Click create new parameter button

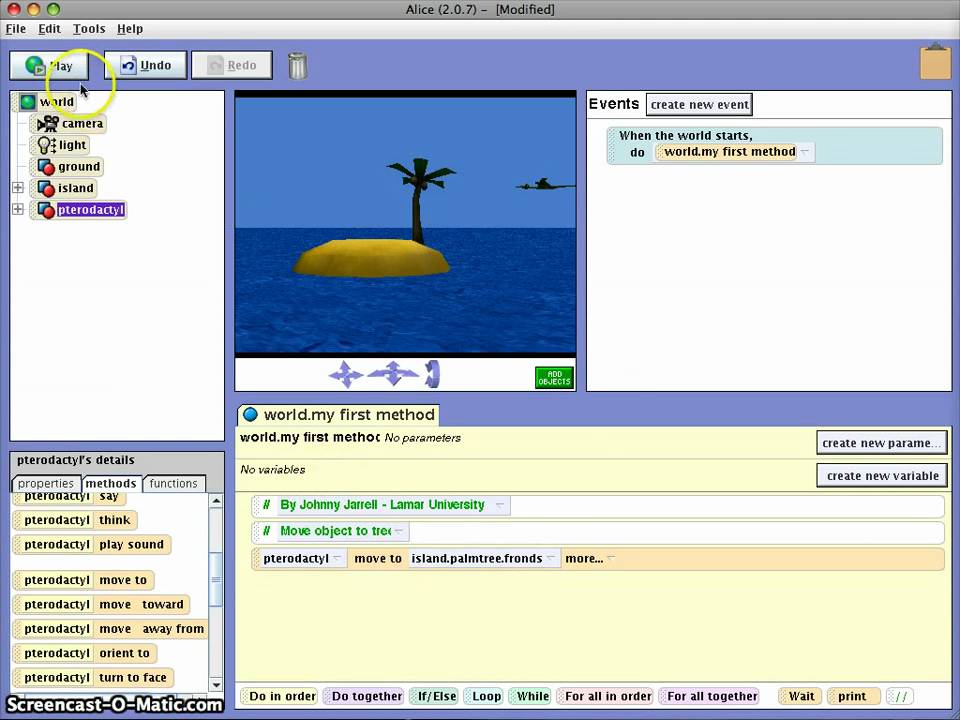tap(882, 443)
